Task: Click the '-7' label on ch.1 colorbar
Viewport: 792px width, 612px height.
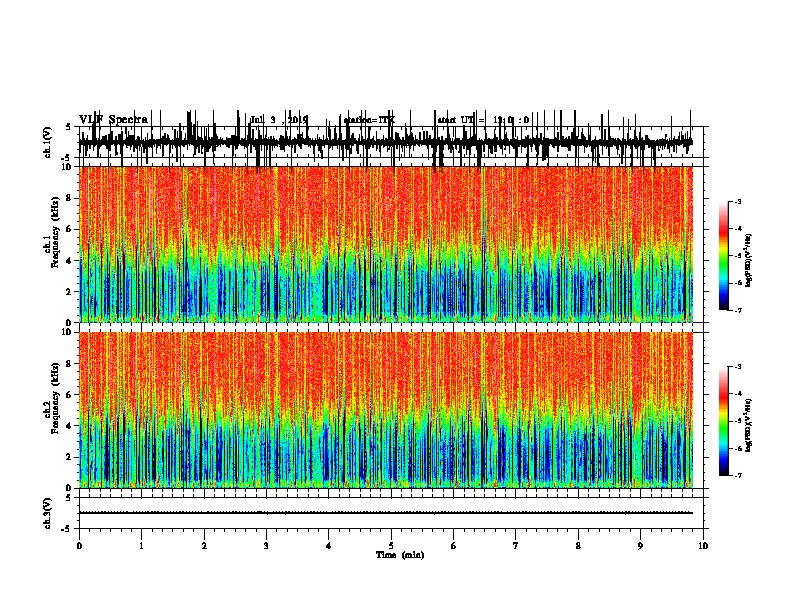Action: [737, 310]
